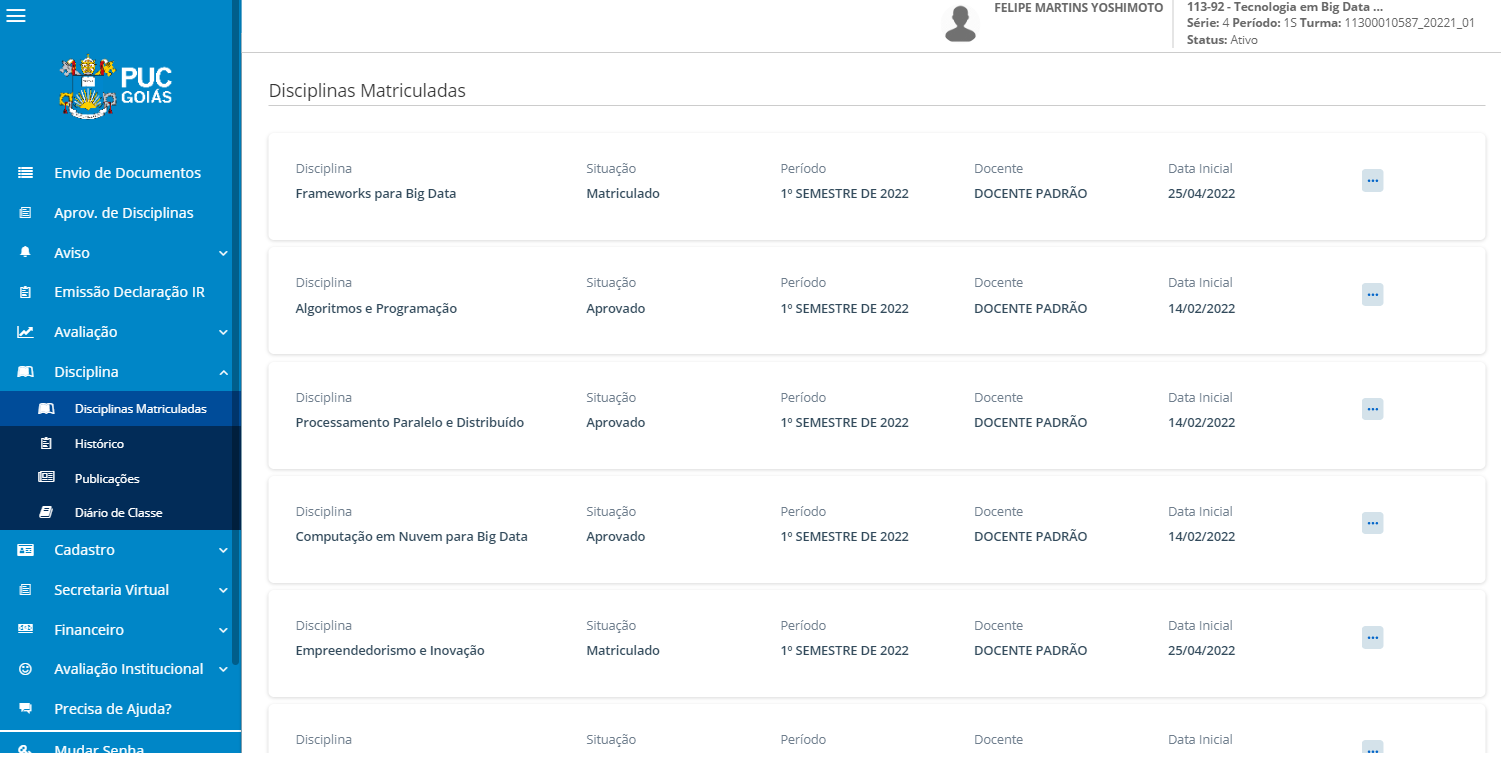This screenshot has height=763, width=1501.
Task: Expand the Aviso submenu chevron
Action: (223, 254)
